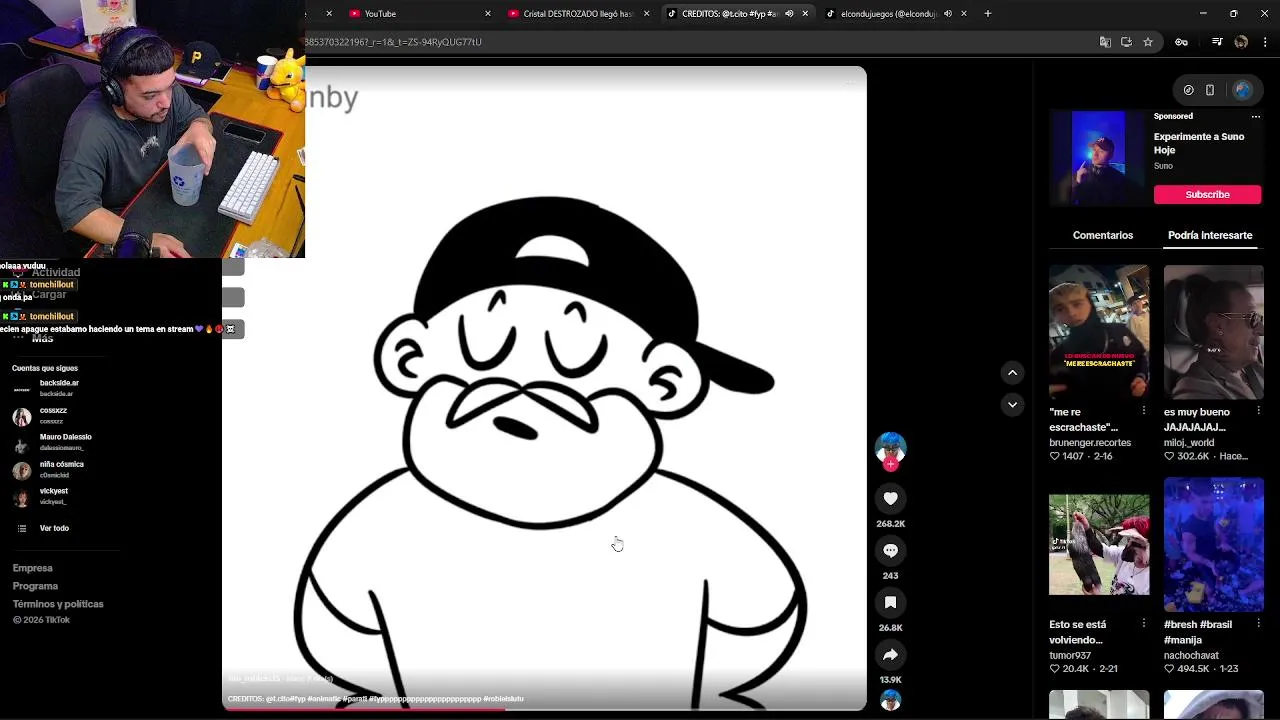Expand Términos y políticas footer section
This screenshot has height=720, width=1280.
(x=58, y=604)
